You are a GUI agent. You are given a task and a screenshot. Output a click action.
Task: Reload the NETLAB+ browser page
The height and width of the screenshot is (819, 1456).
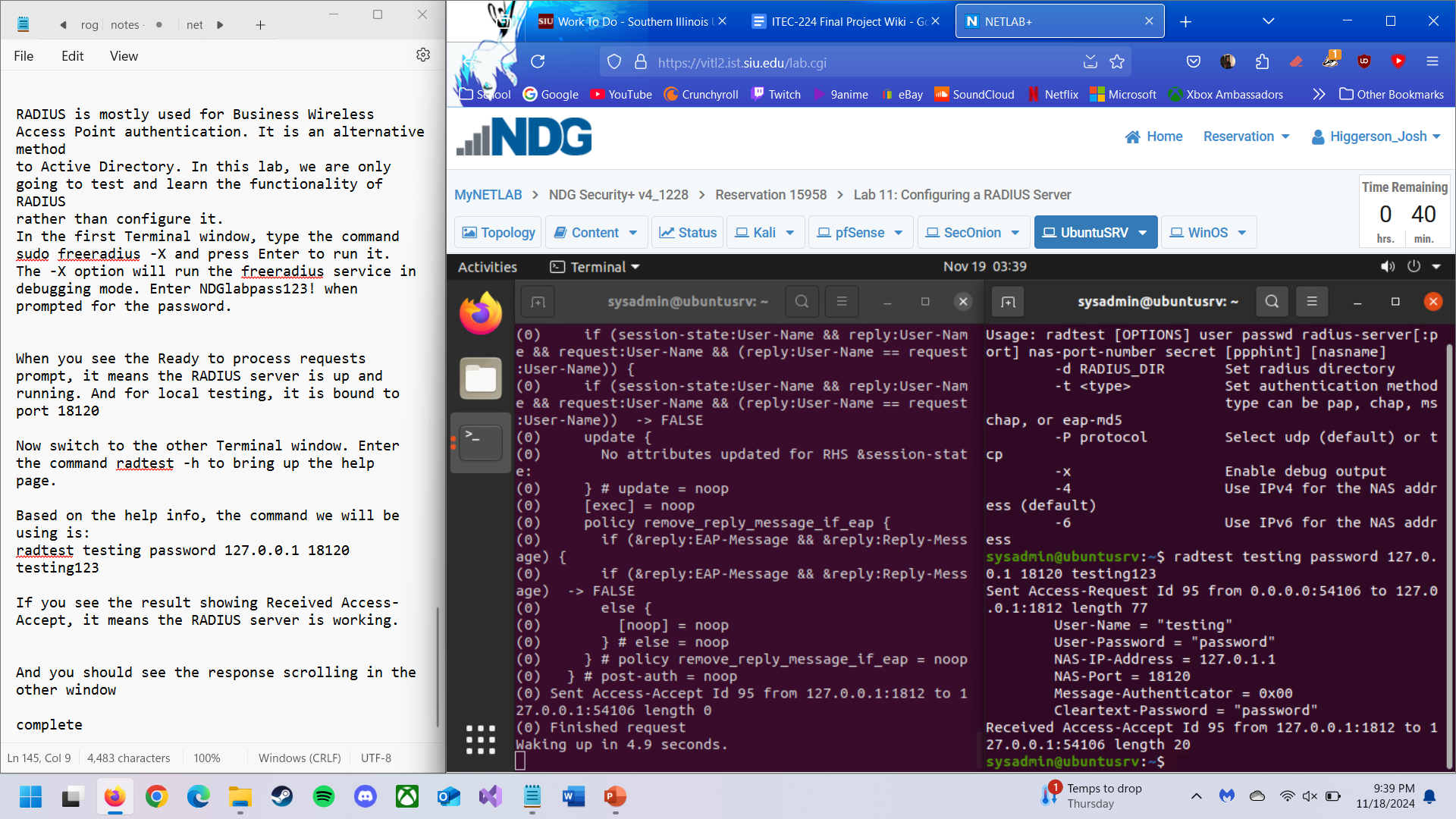pos(538,62)
